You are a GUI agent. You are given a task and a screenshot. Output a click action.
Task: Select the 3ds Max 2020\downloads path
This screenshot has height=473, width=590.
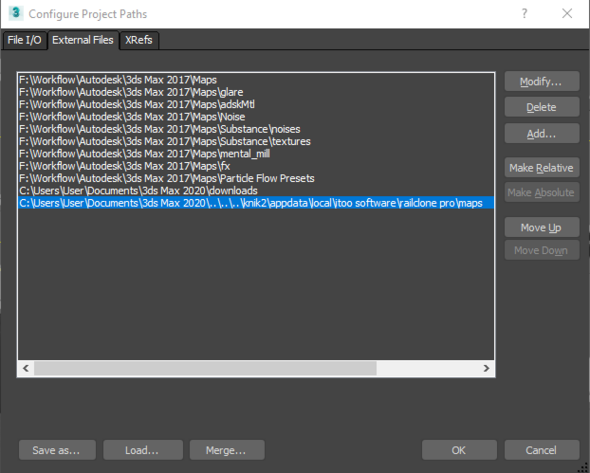pos(256,190)
